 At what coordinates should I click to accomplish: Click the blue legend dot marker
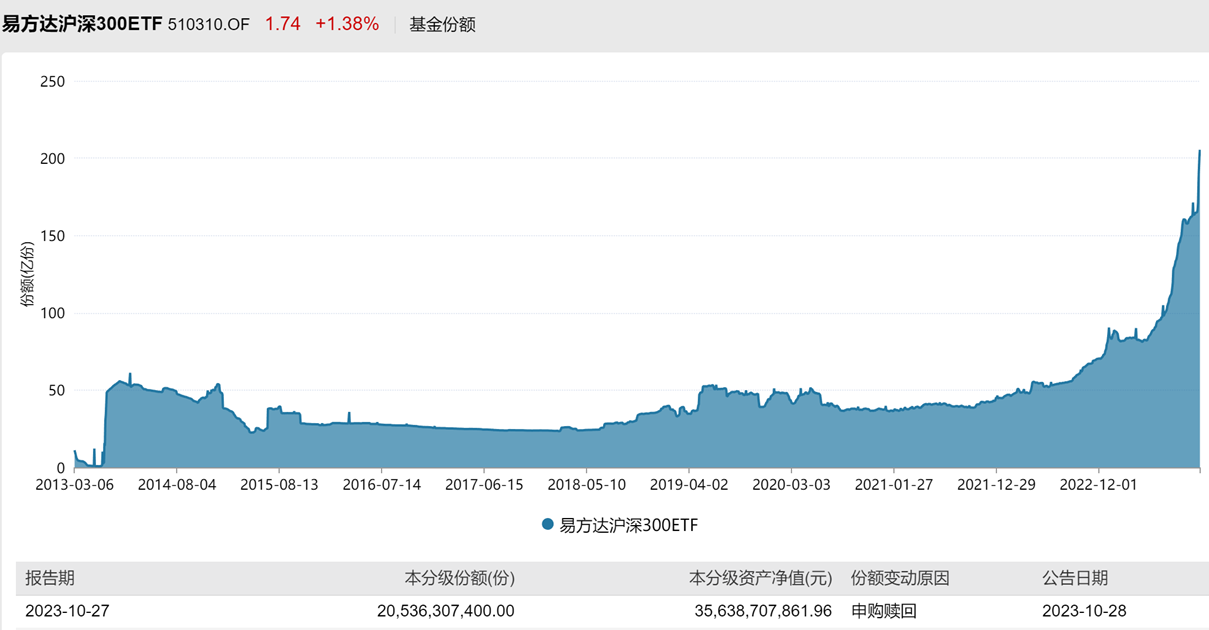click(x=547, y=524)
